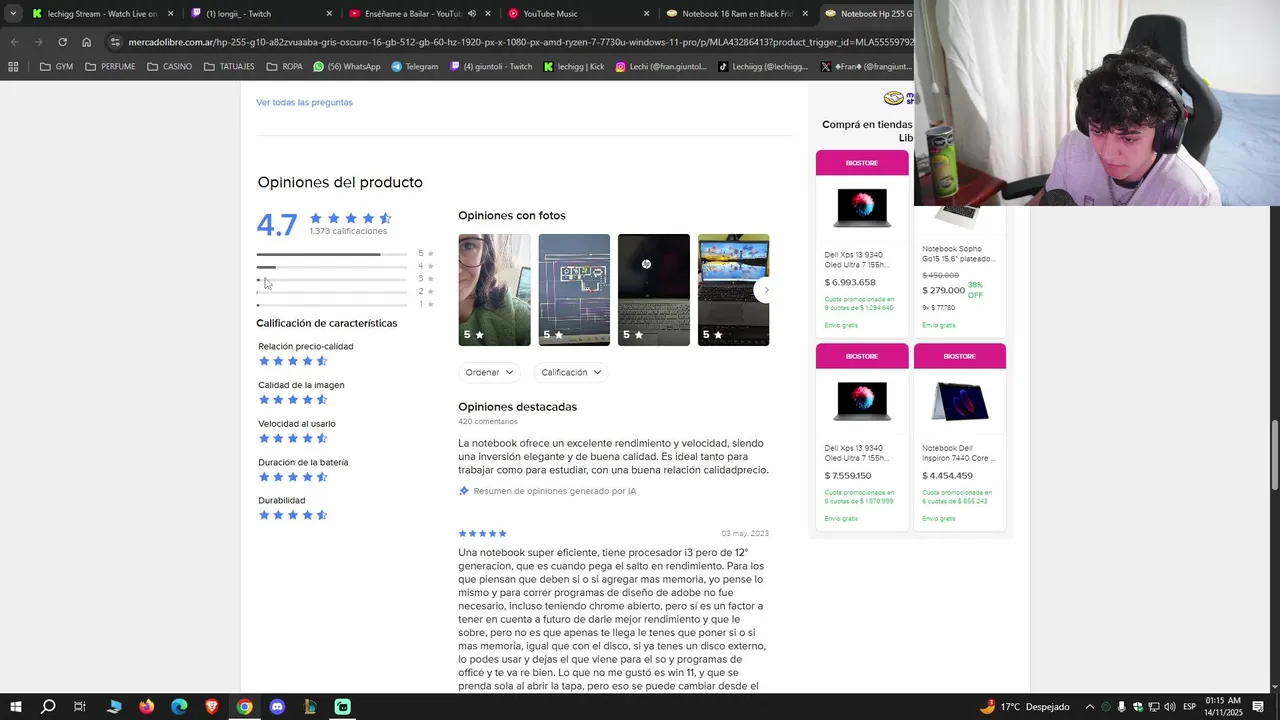Open Task View in the taskbar
Image resolution: width=1280 pixels, height=720 pixels.
(80, 707)
